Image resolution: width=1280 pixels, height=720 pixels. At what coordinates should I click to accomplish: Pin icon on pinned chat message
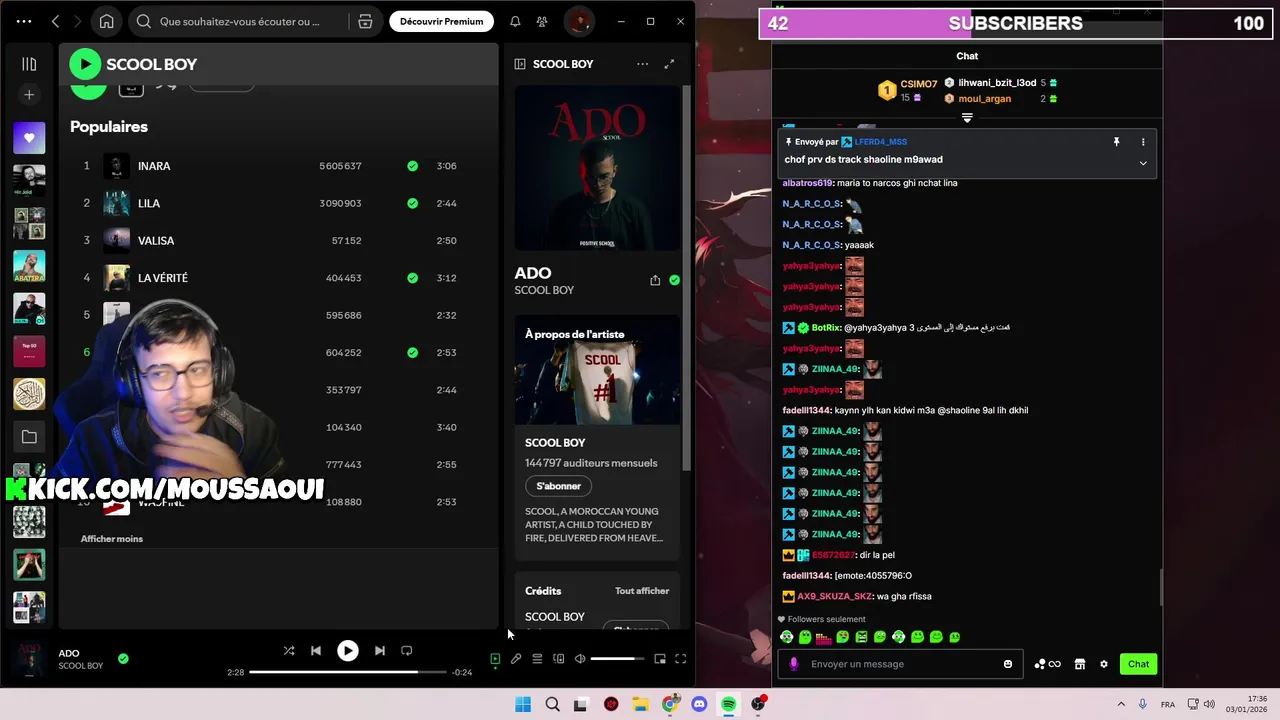[x=1116, y=142]
